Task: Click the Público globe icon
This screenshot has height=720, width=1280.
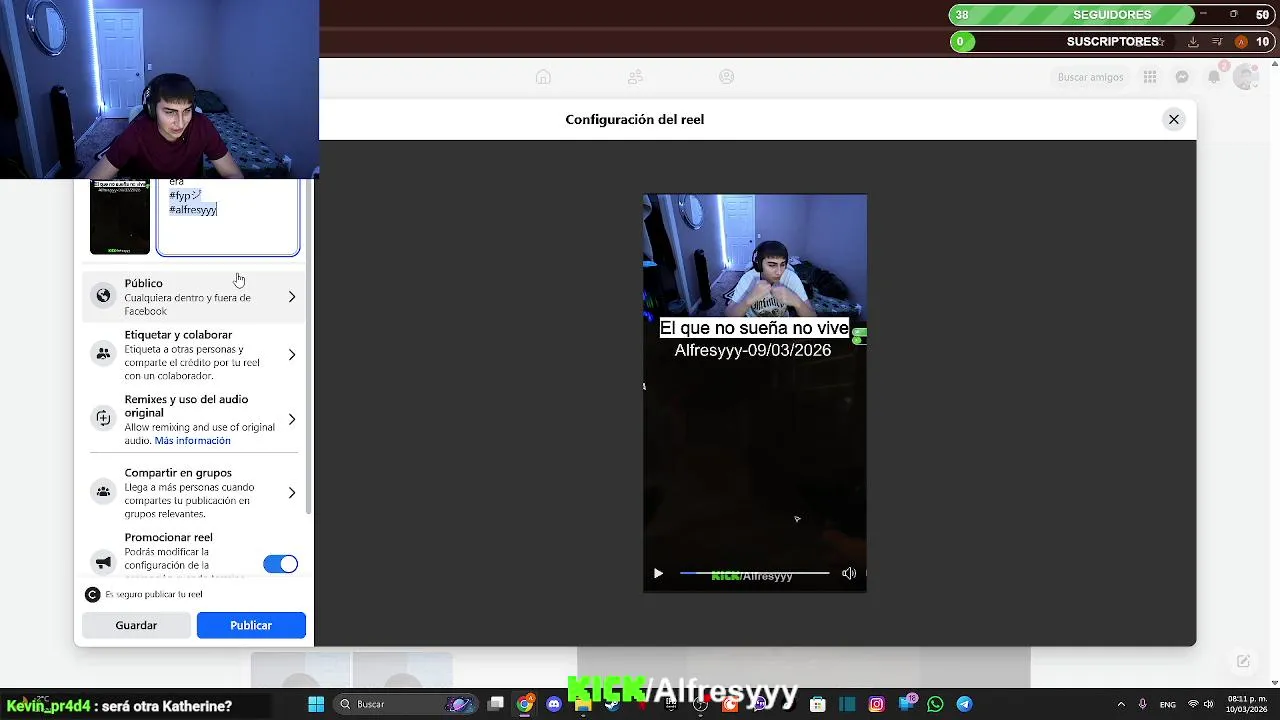Action: click(x=103, y=296)
